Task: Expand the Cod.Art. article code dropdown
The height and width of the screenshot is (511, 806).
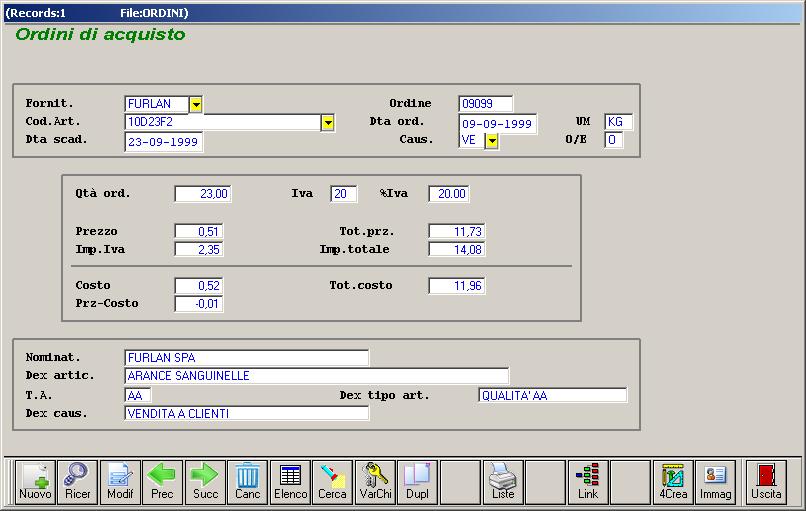Action: pos(328,122)
